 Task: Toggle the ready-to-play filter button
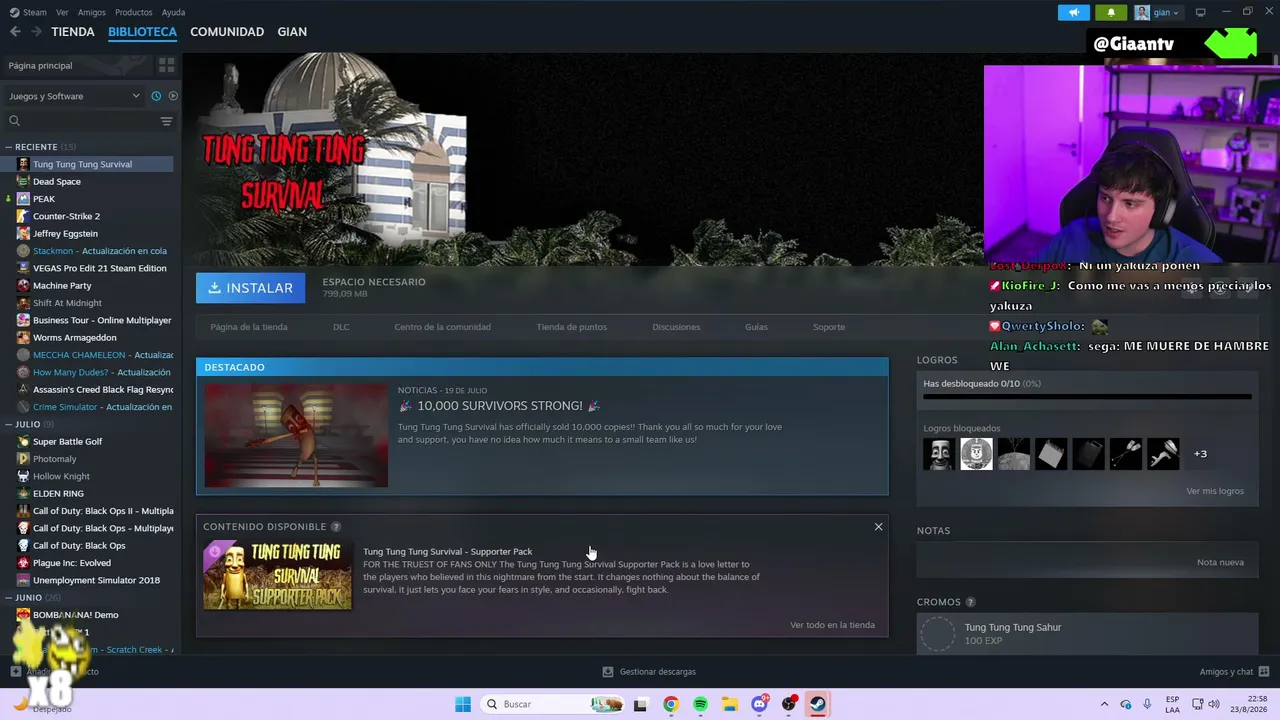[173, 96]
